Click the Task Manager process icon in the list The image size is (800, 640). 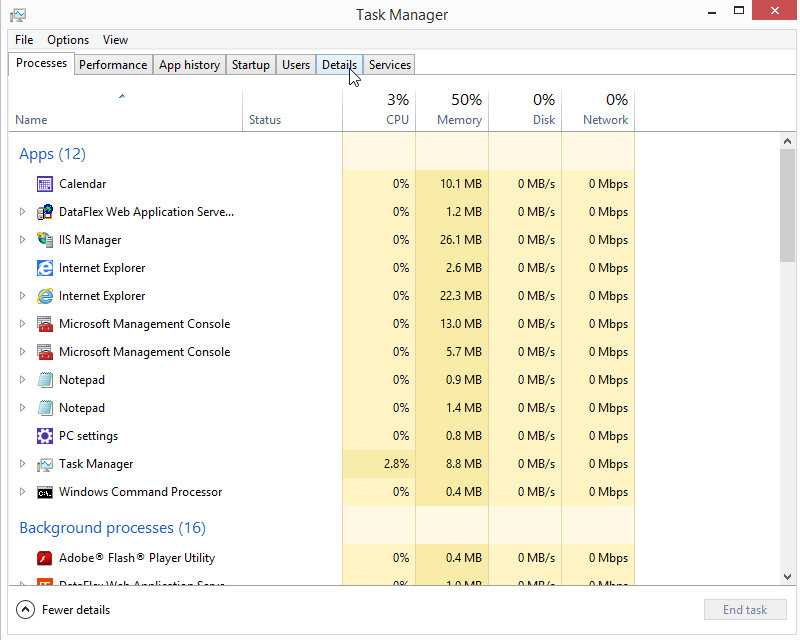point(45,464)
